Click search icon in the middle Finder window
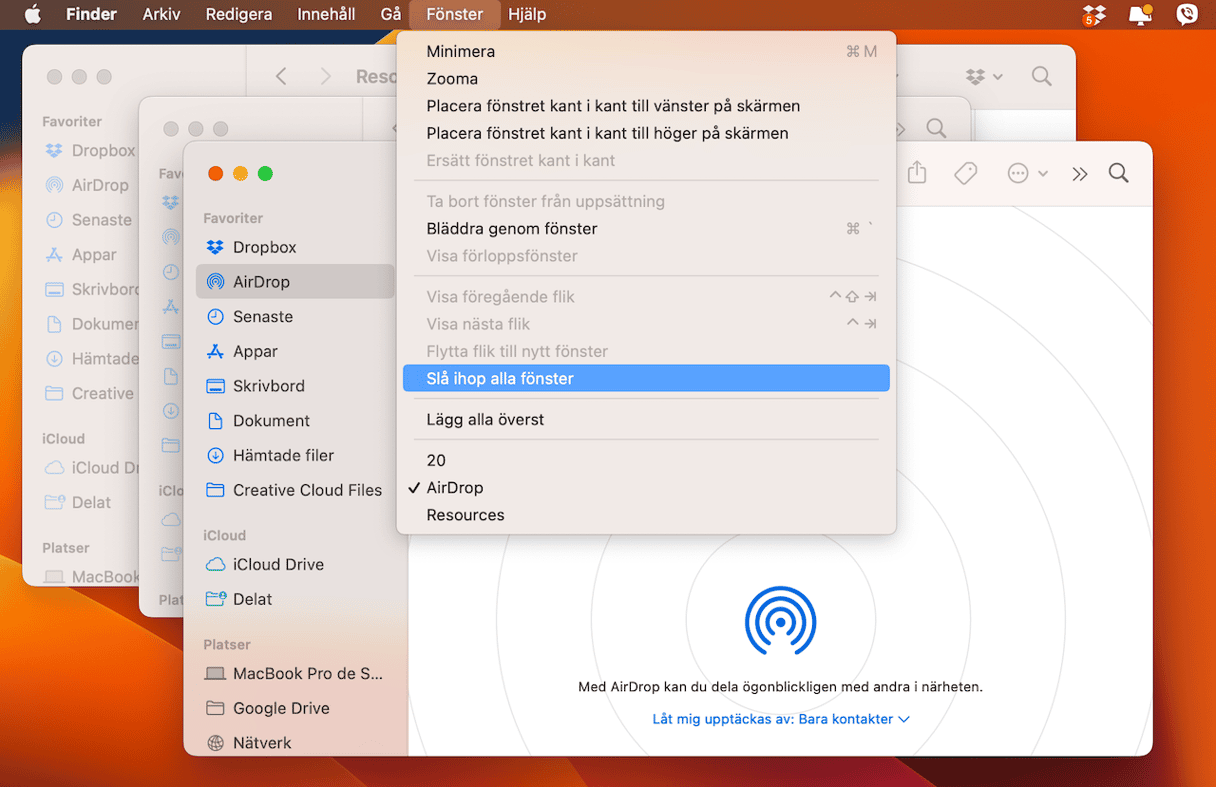Viewport: 1216px width, 787px height. pyautogui.click(x=936, y=128)
